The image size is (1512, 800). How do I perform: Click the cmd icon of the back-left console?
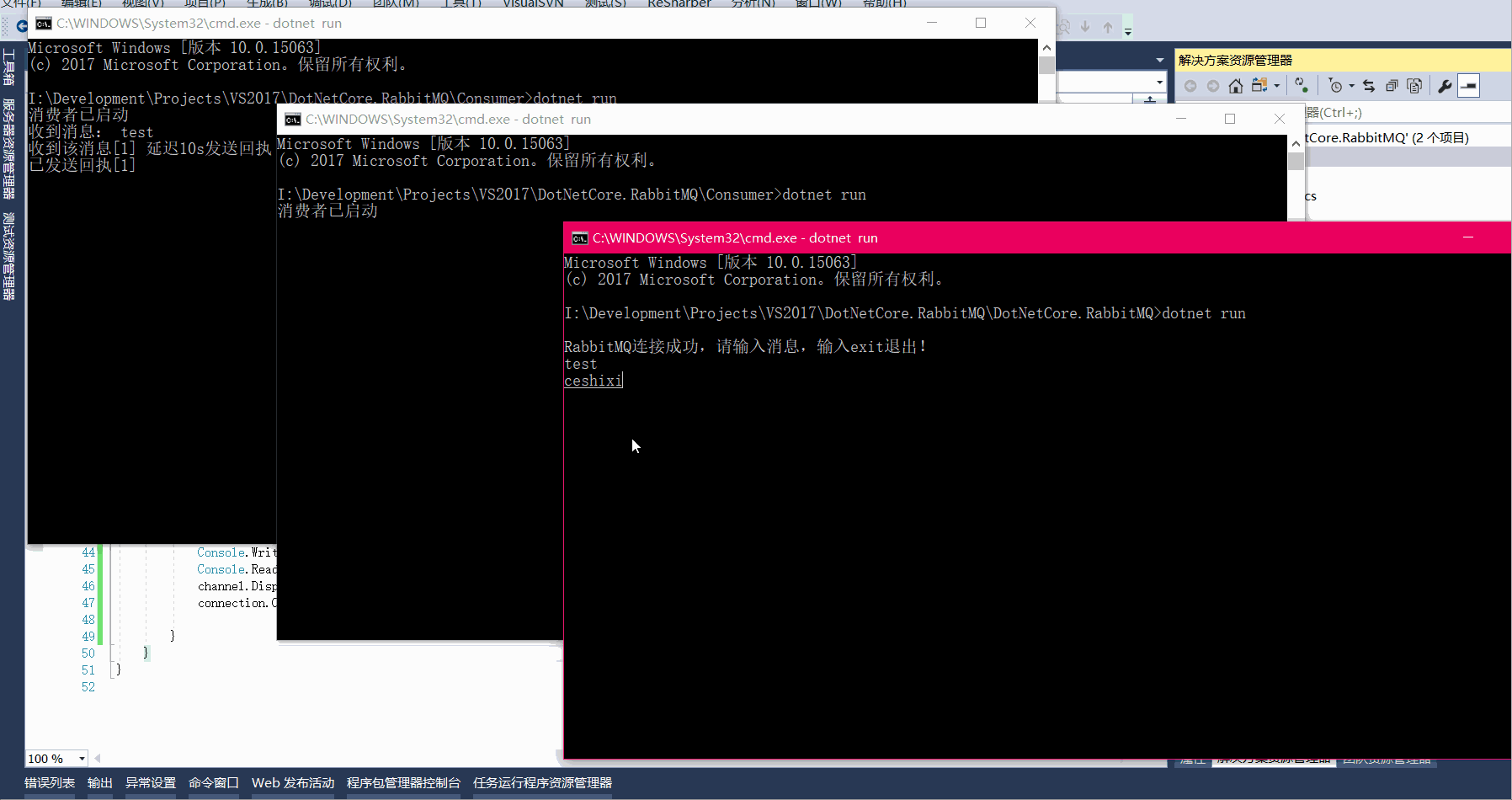(43, 24)
